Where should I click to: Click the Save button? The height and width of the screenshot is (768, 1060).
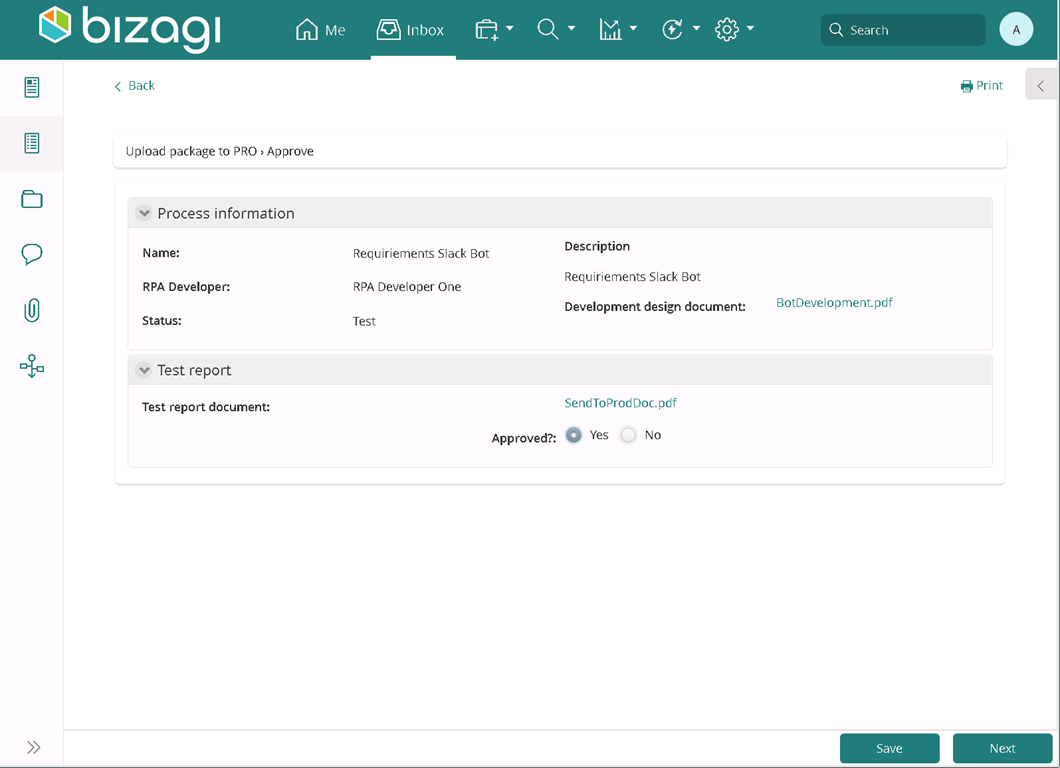pos(890,748)
